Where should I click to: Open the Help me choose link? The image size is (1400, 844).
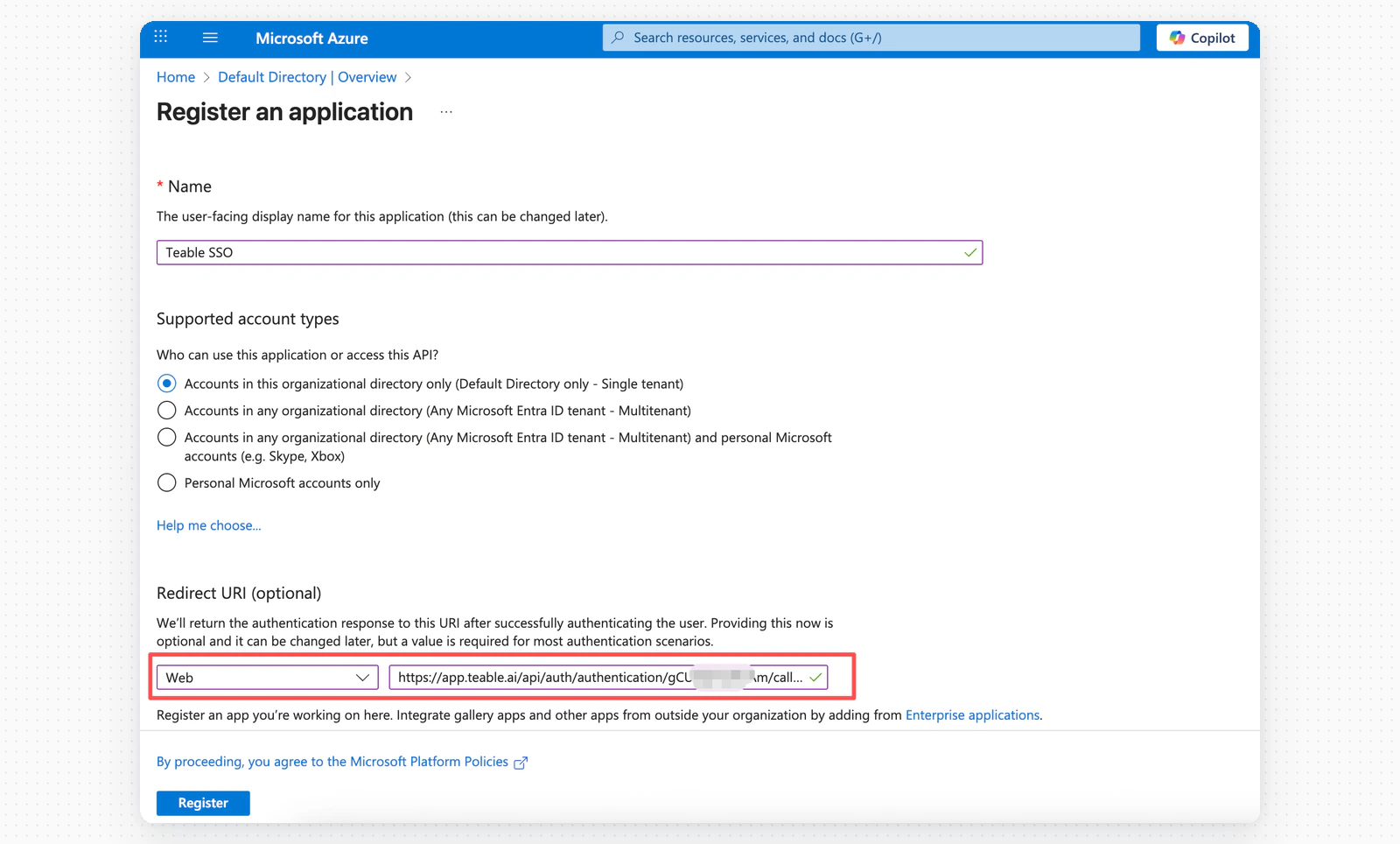coord(209,525)
